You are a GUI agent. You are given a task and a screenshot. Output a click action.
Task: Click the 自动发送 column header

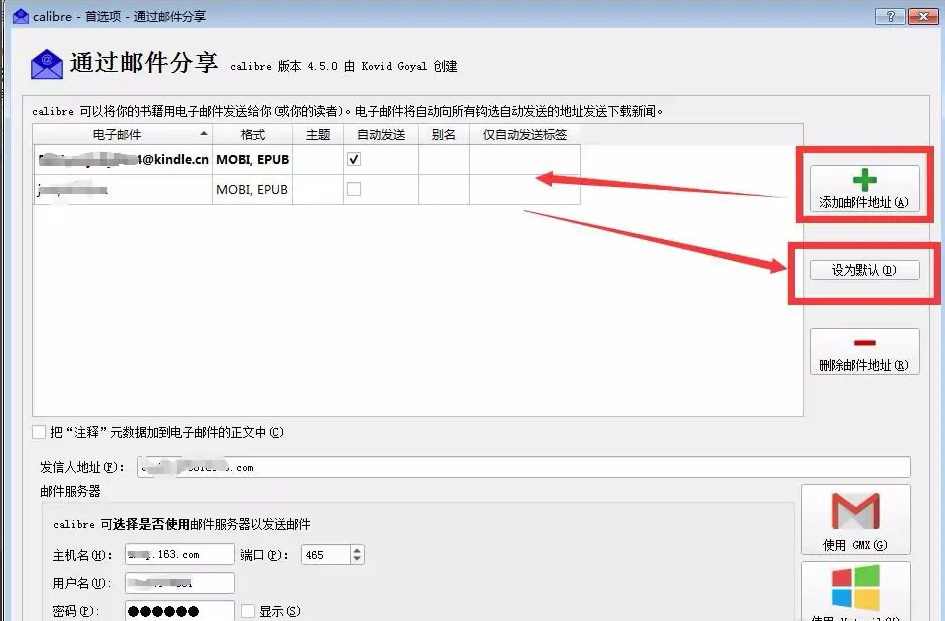pos(381,134)
